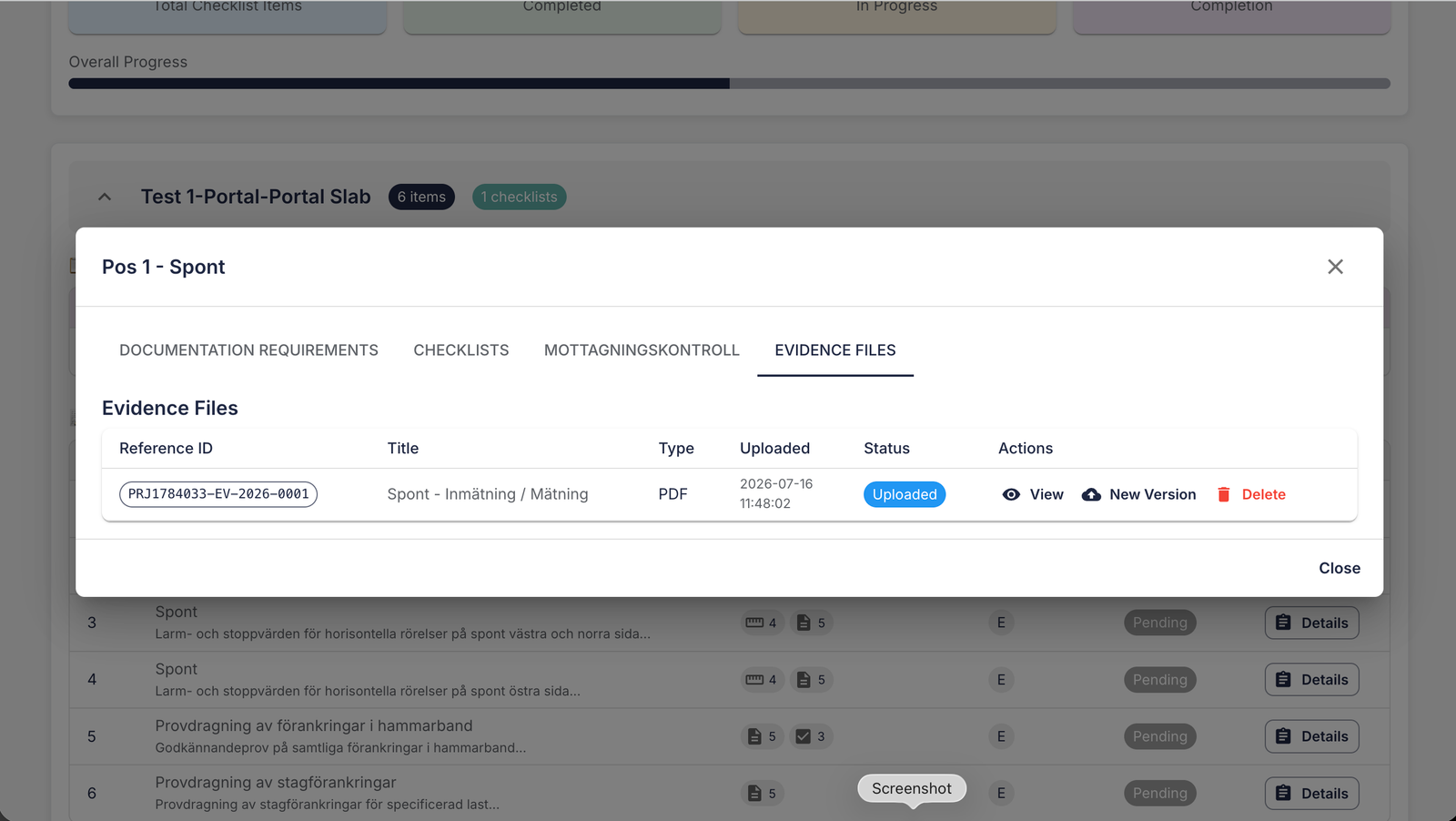Click Pending status in row 4

[1160, 680]
